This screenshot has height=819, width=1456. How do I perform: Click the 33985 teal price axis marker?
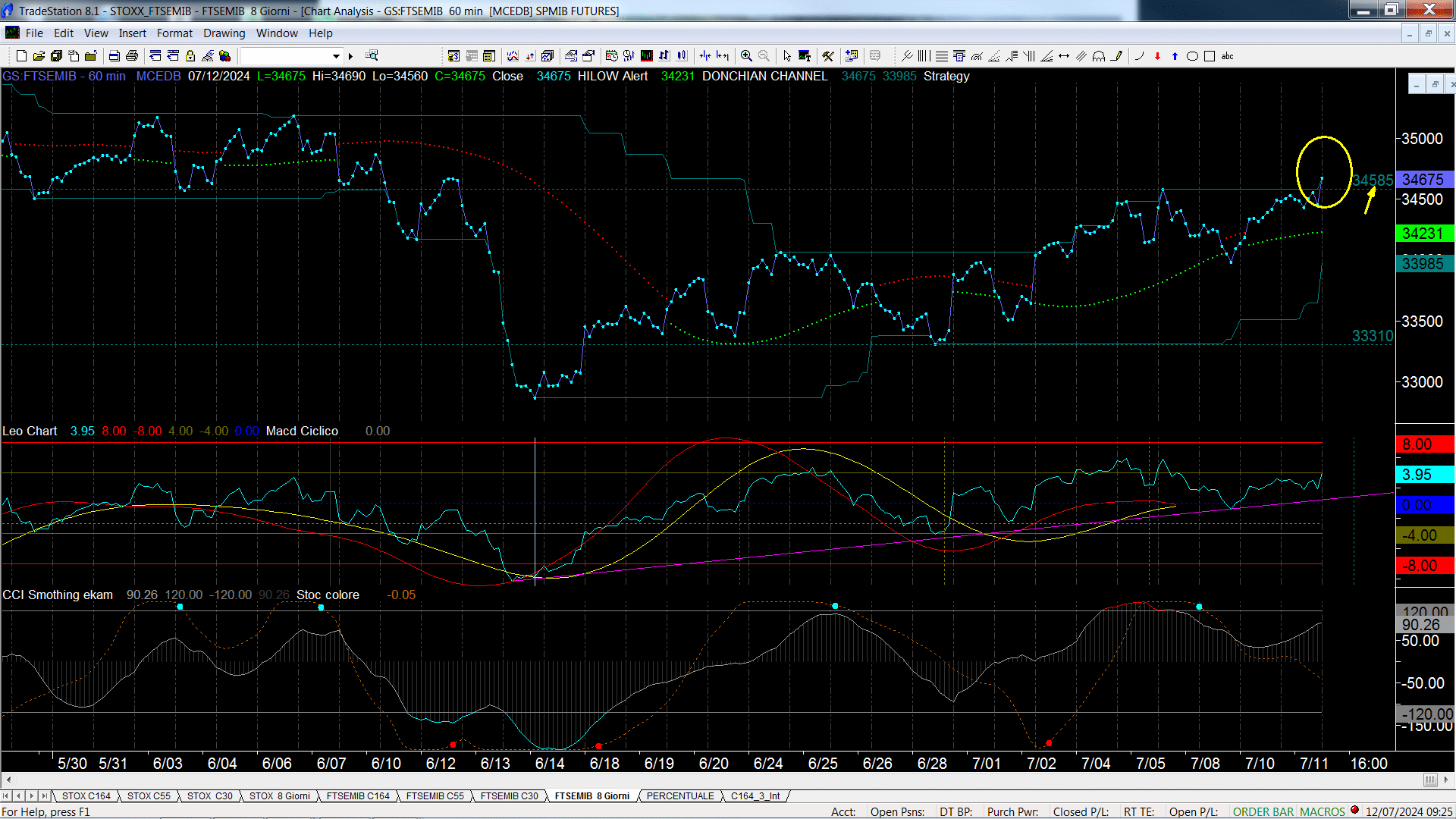pyautogui.click(x=1425, y=263)
